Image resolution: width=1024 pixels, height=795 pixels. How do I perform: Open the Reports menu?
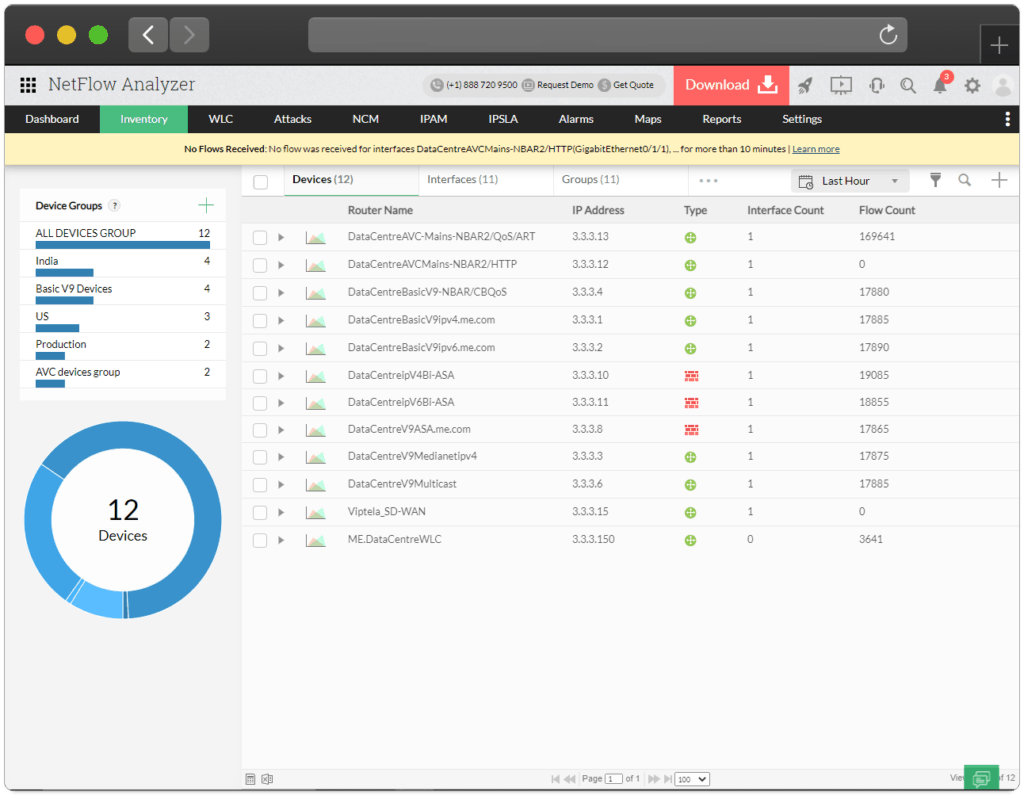[722, 119]
